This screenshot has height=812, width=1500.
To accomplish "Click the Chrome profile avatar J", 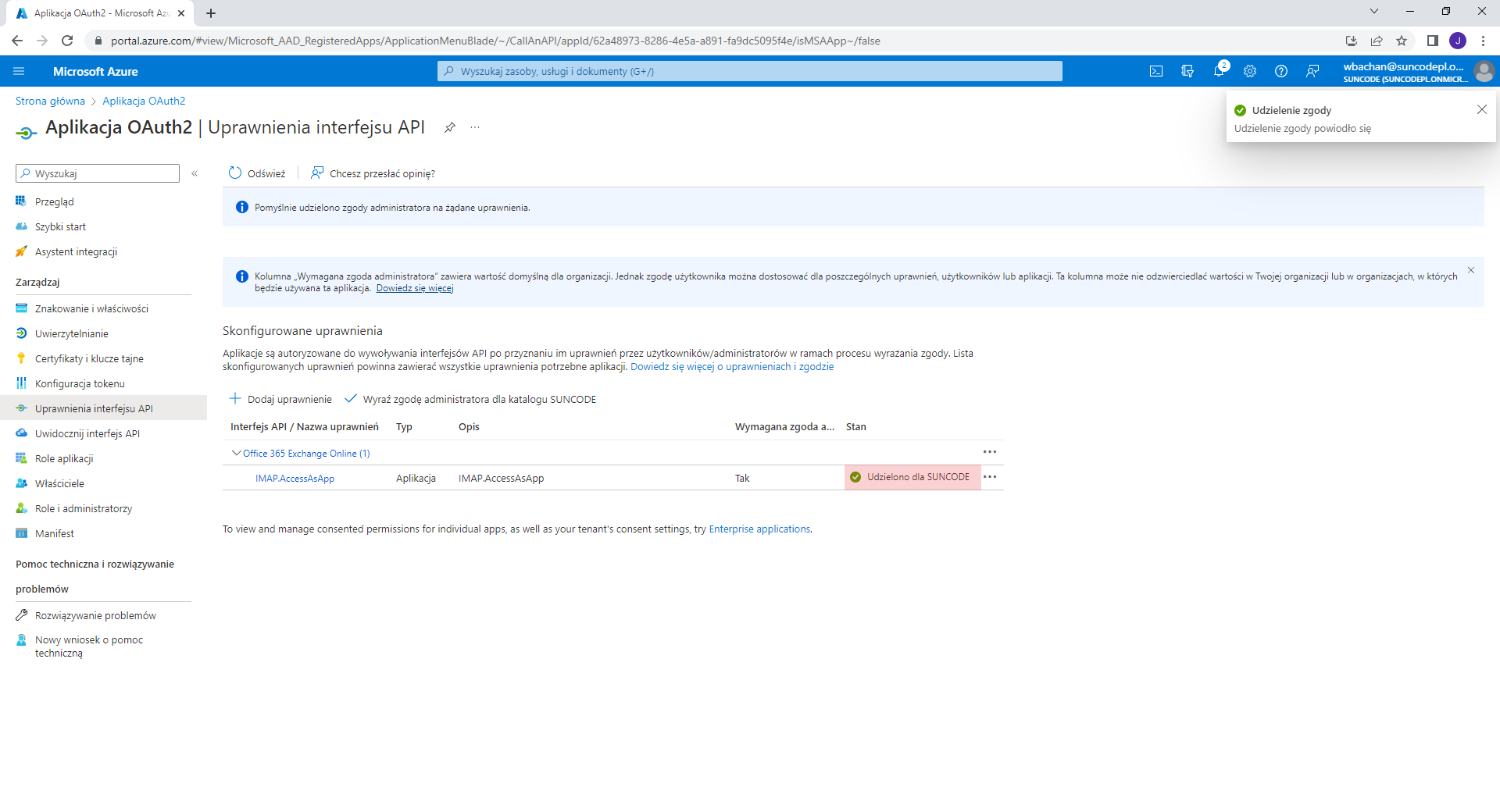I will tap(1458, 41).
